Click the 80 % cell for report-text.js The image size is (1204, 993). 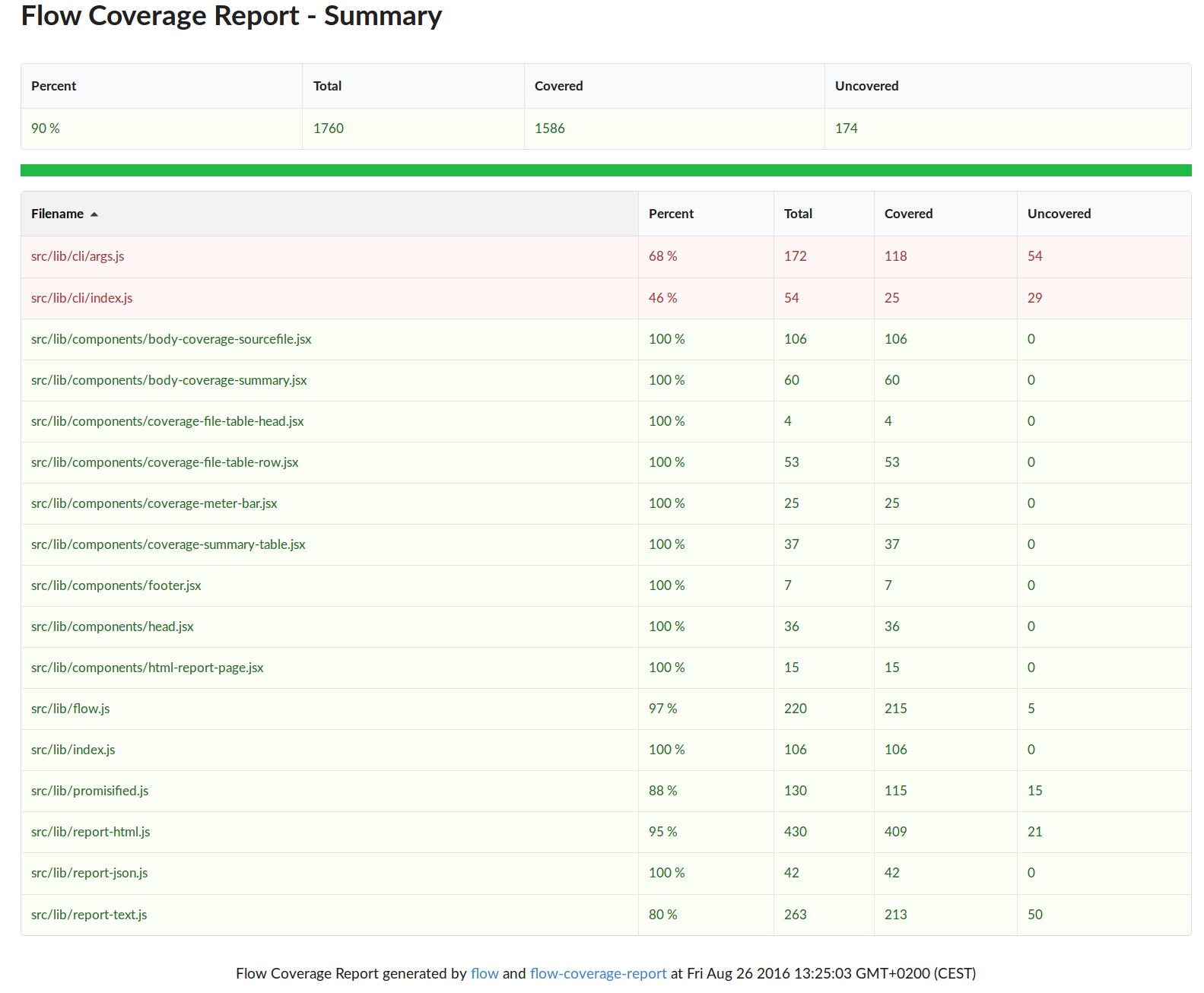coord(706,915)
